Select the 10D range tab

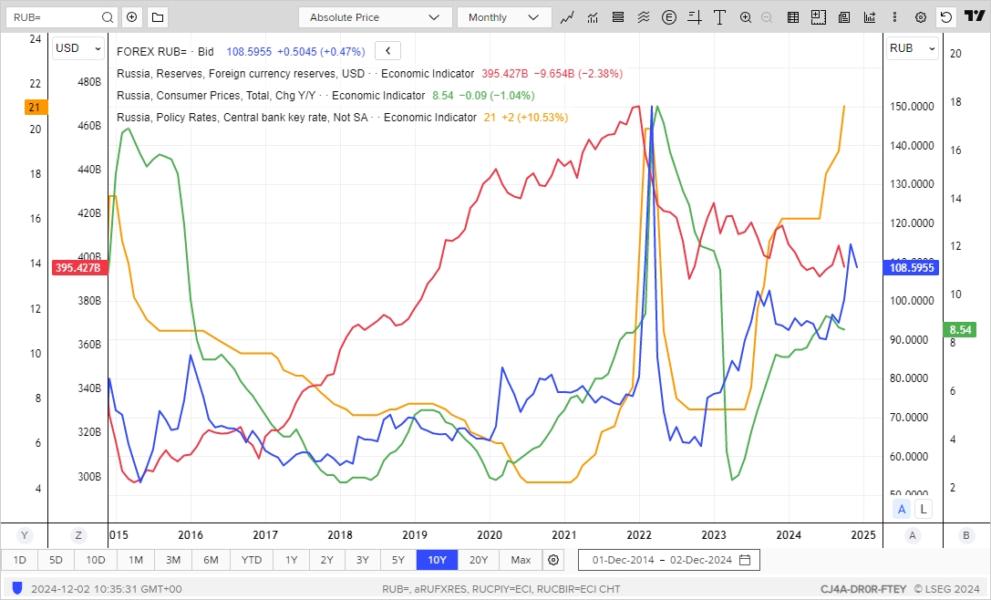[95, 560]
